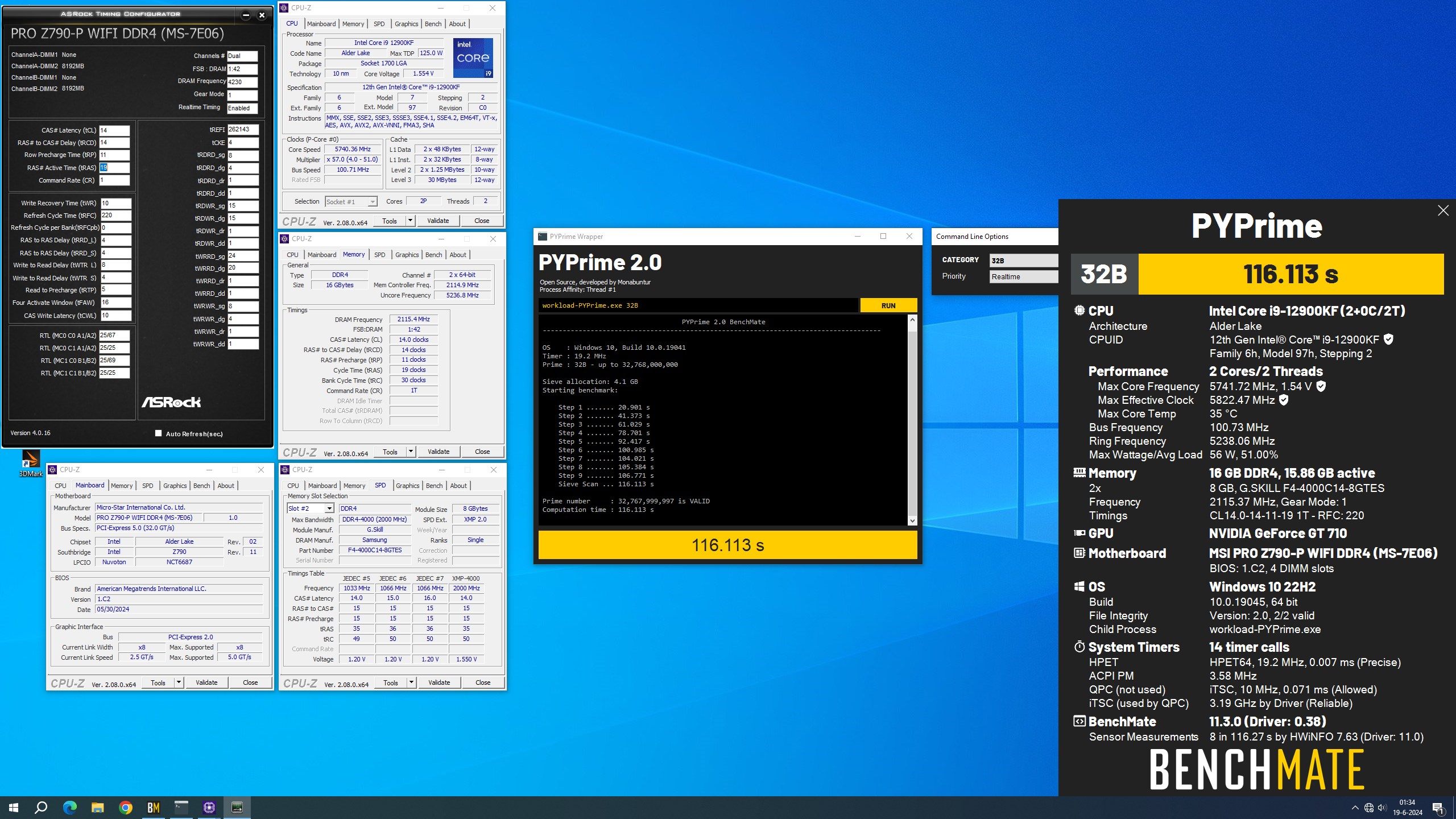Screen dimensions: 1456x819
Task: Open the CPU-Z taskbar icon
Action: (209, 807)
